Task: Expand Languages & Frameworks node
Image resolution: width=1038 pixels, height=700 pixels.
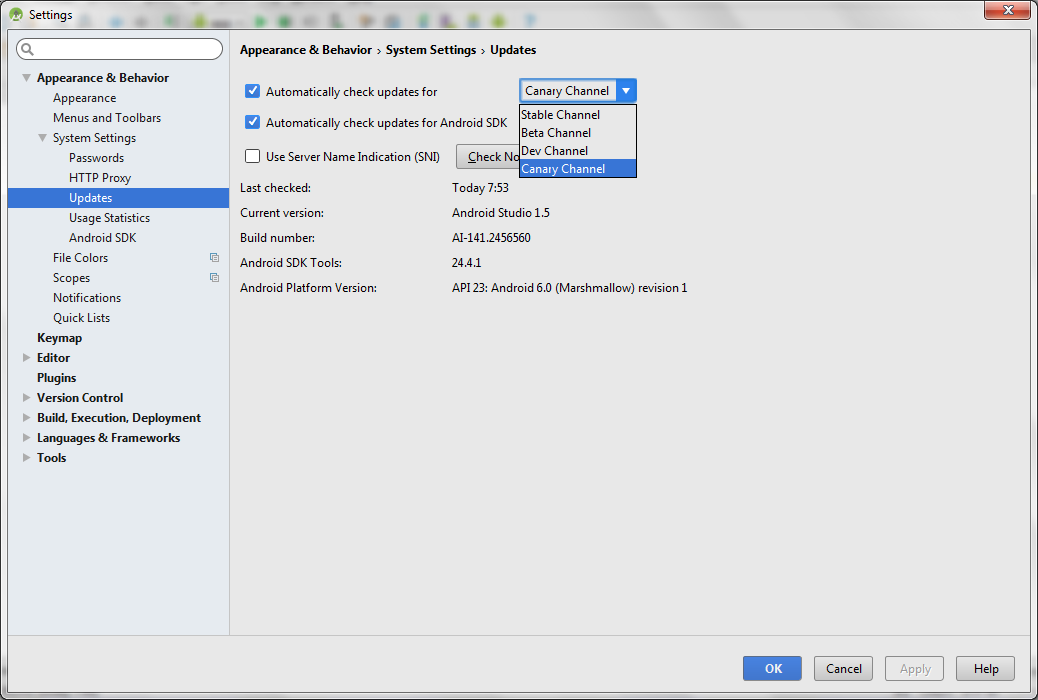Action: (x=26, y=437)
